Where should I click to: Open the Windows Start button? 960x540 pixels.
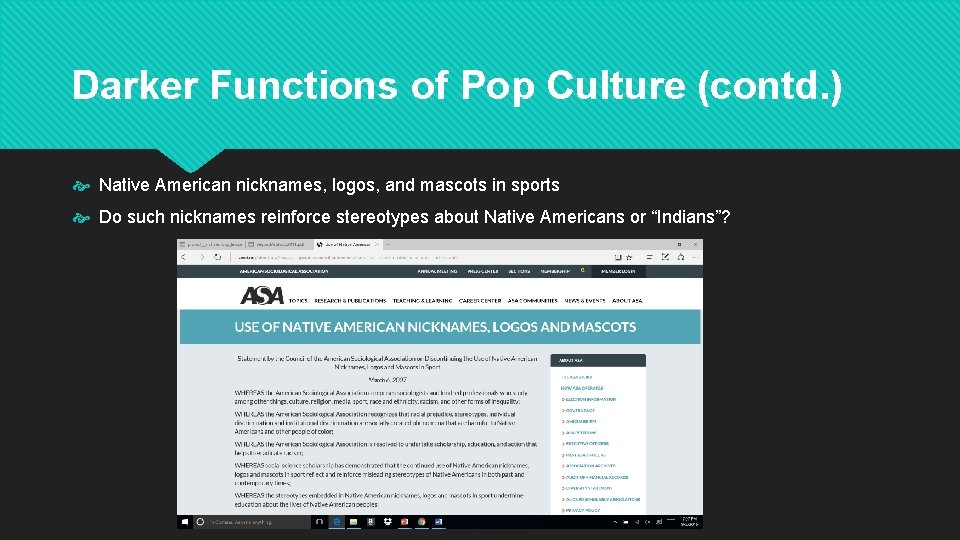coord(185,522)
